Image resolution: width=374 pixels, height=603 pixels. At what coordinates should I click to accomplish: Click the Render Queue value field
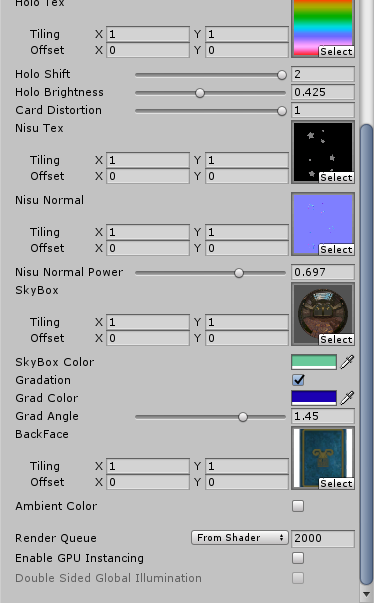(x=322, y=538)
